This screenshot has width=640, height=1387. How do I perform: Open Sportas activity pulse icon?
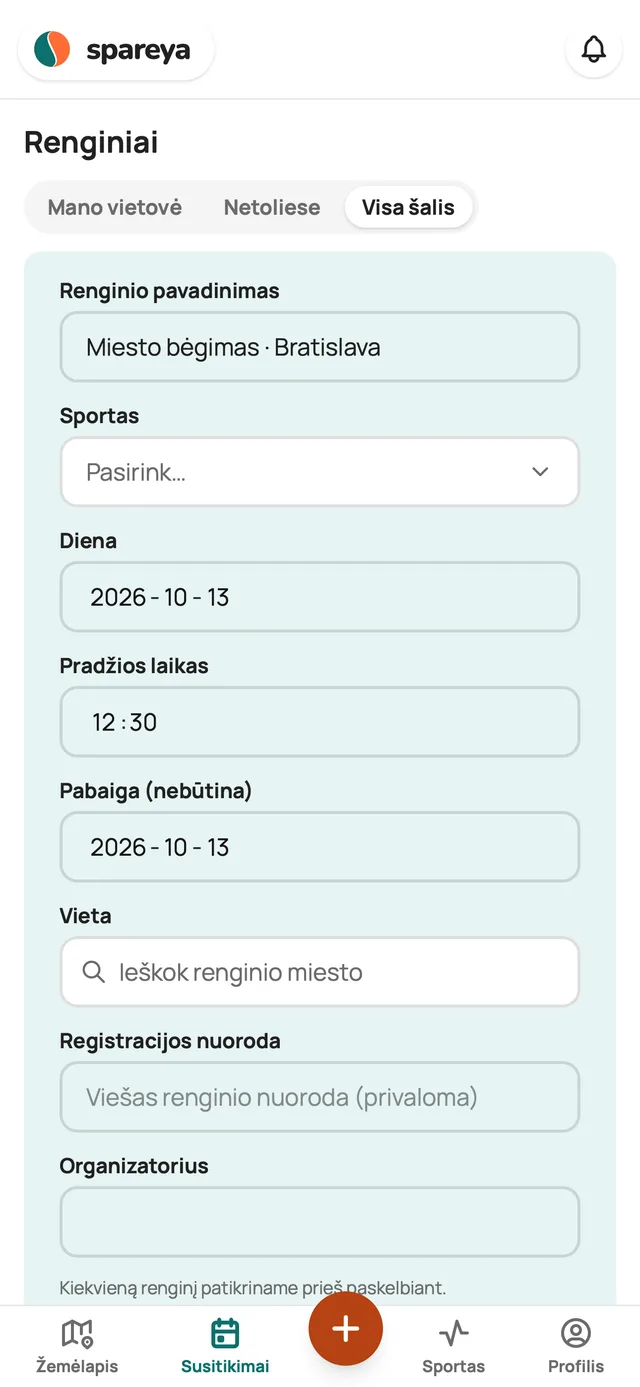click(x=453, y=1333)
